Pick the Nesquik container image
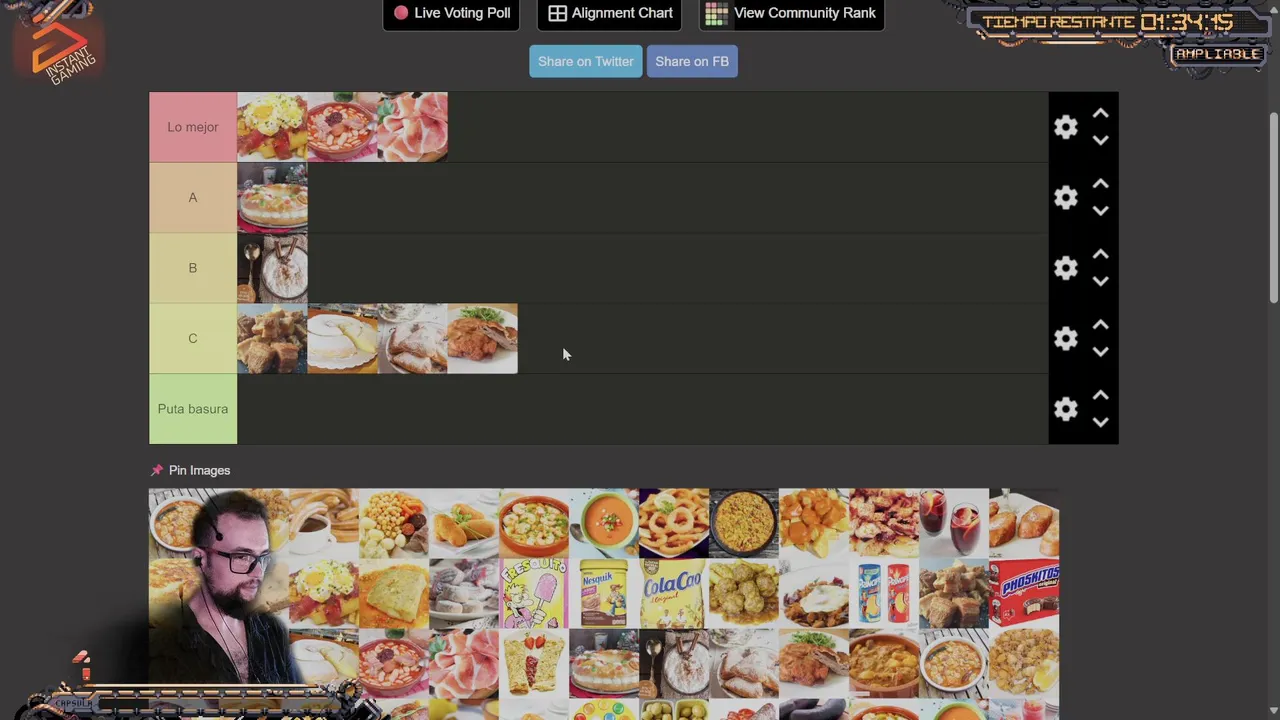Screen dimensions: 1280x720 tap(604, 593)
